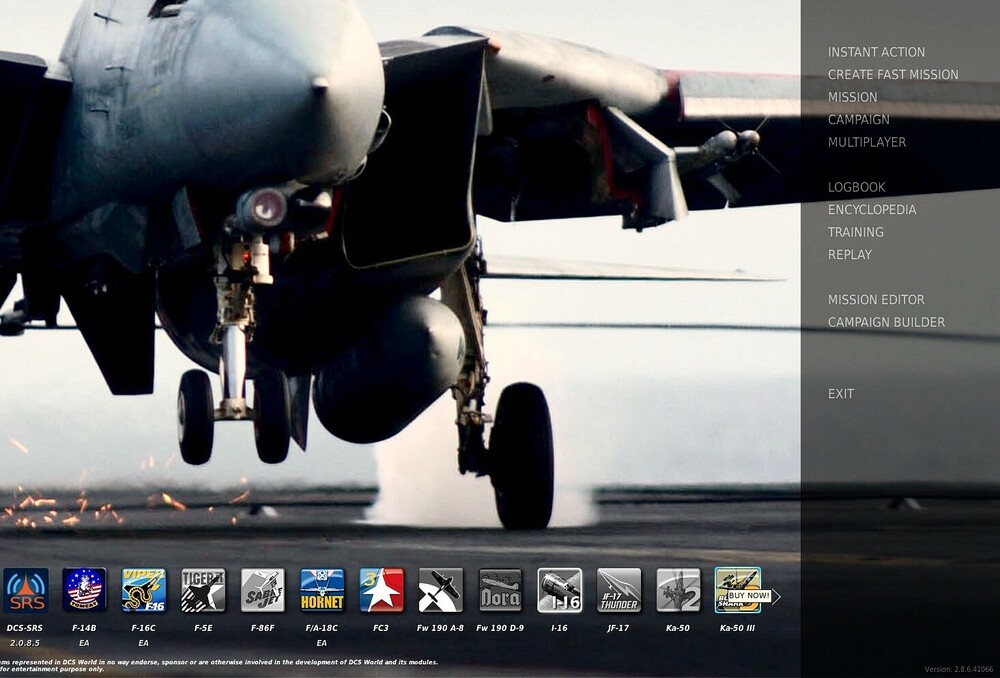The height and width of the screenshot is (678, 1000).
Task: Click the FC3 label text
Action: coord(381,628)
